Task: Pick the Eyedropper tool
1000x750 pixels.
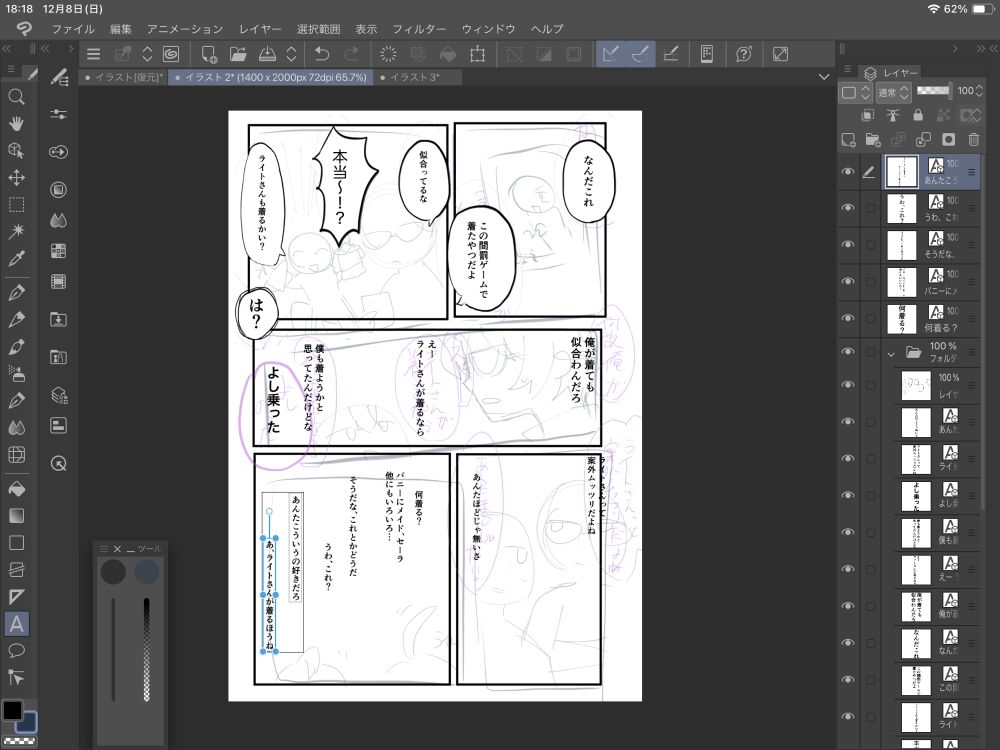Action: click(x=16, y=259)
